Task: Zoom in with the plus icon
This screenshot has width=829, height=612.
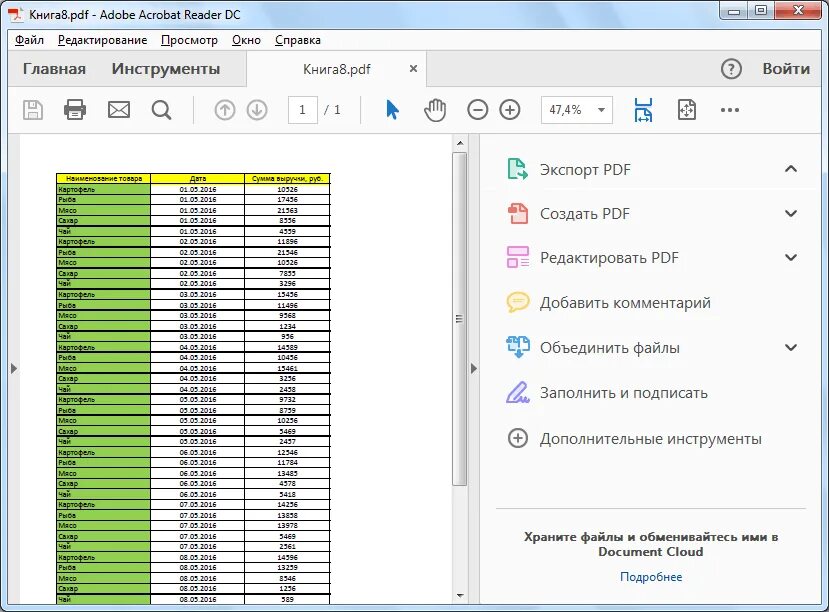Action: pos(510,110)
